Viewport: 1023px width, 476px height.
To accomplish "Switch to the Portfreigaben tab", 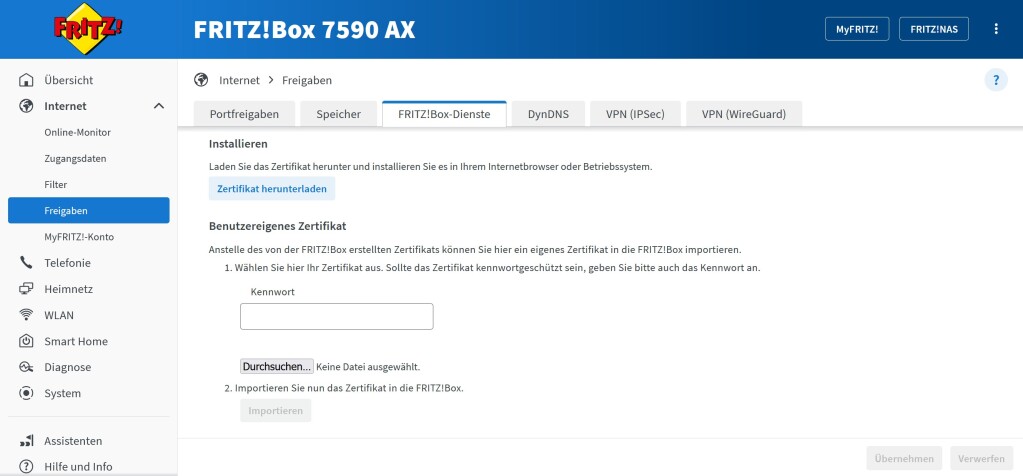I will tap(244, 114).
